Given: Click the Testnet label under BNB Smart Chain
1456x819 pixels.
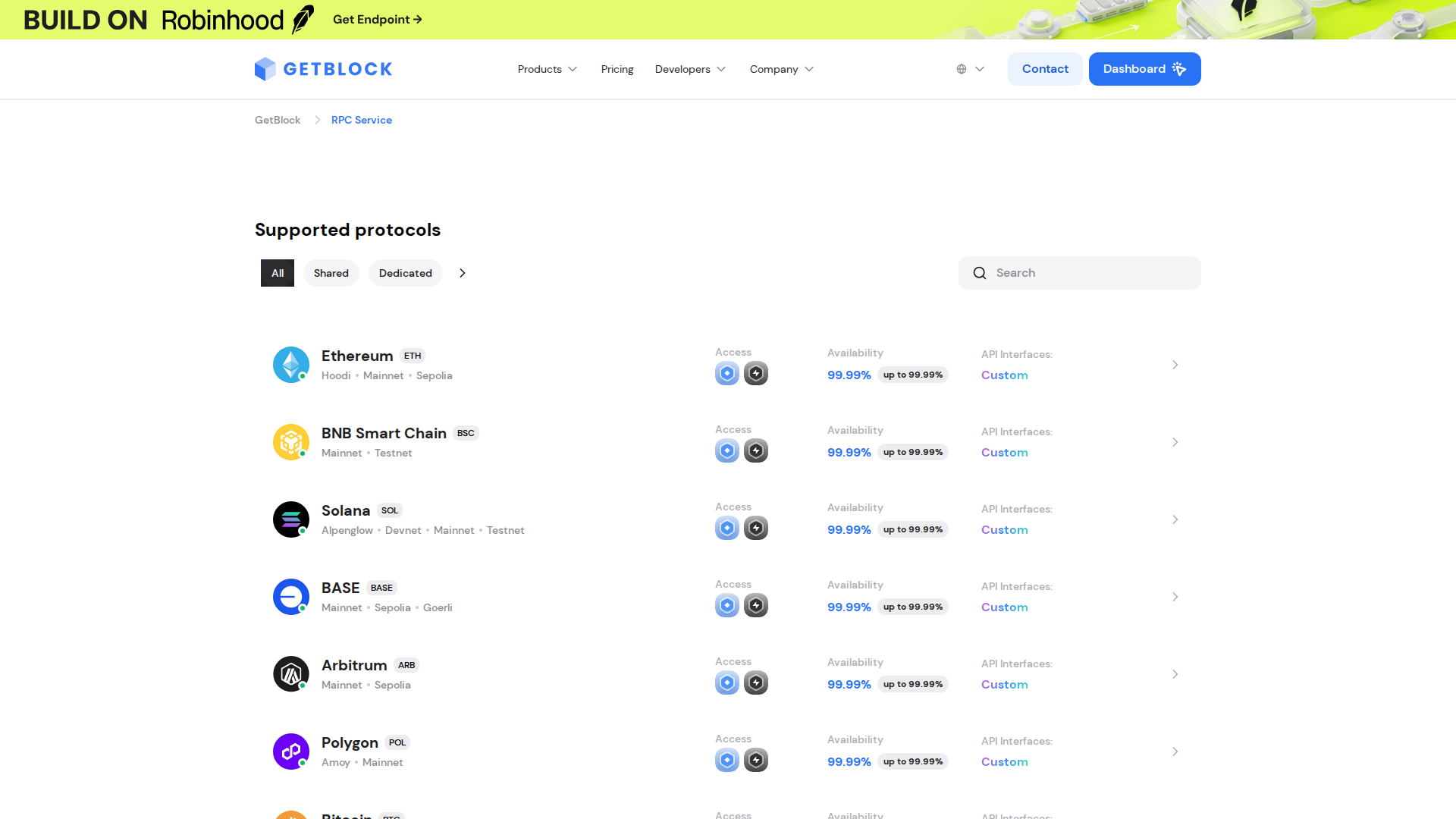Looking at the screenshot, I should (x=394, y=453).
